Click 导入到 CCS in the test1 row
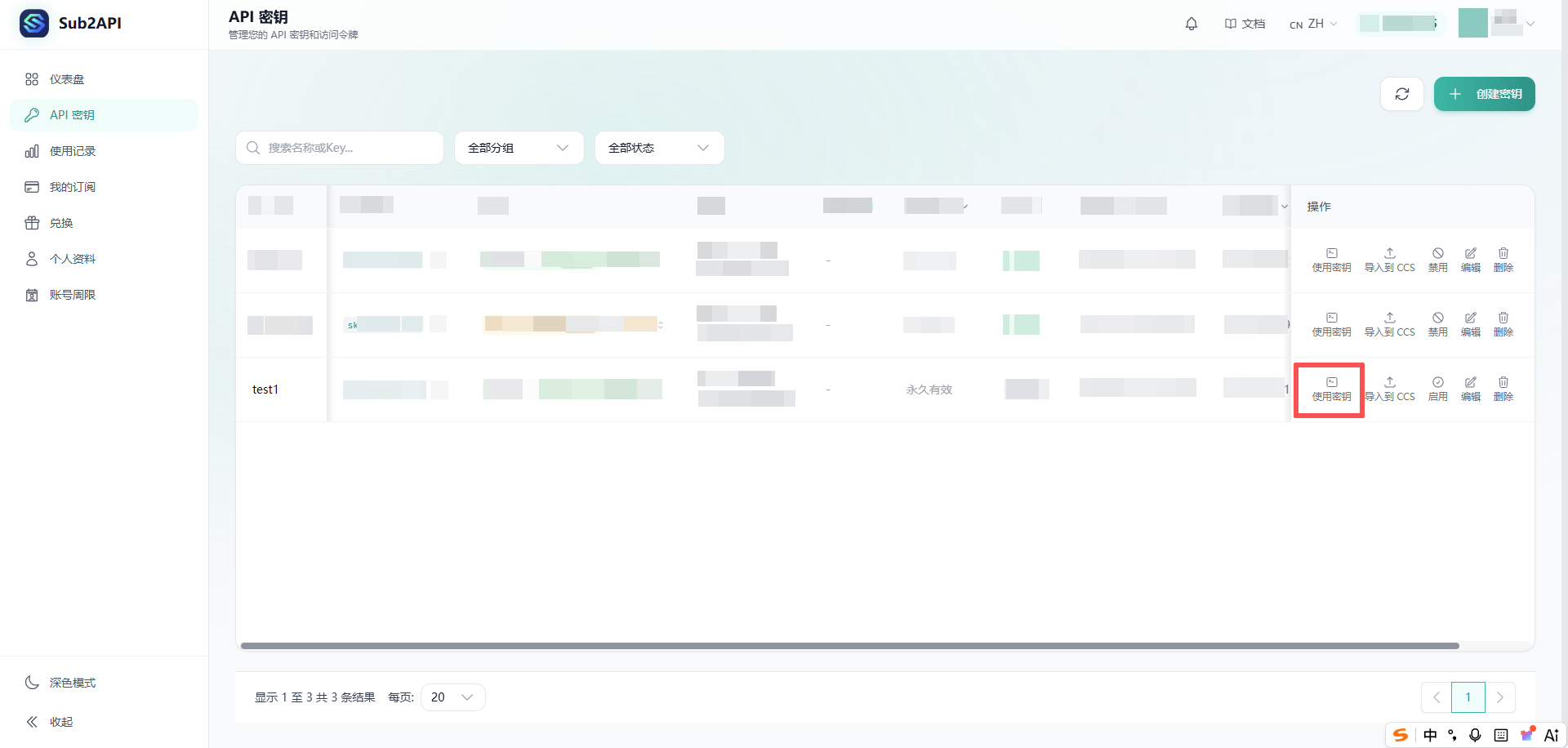 coord(1390,390)
